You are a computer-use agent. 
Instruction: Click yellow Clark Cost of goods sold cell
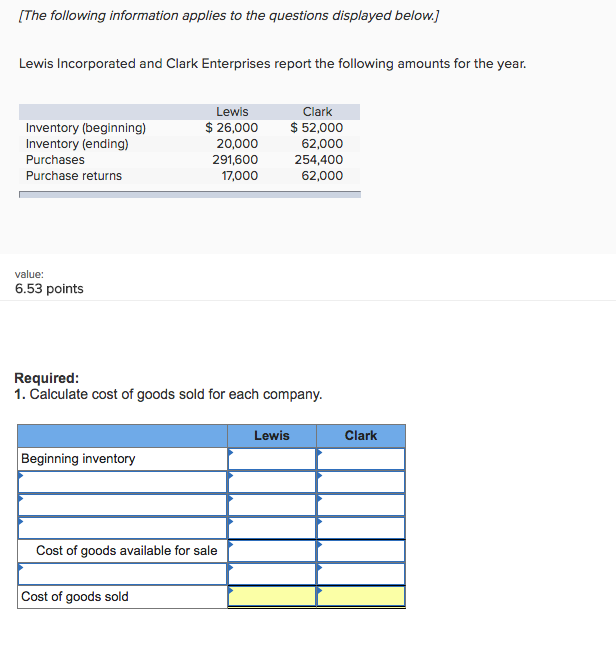pos(361,597)
